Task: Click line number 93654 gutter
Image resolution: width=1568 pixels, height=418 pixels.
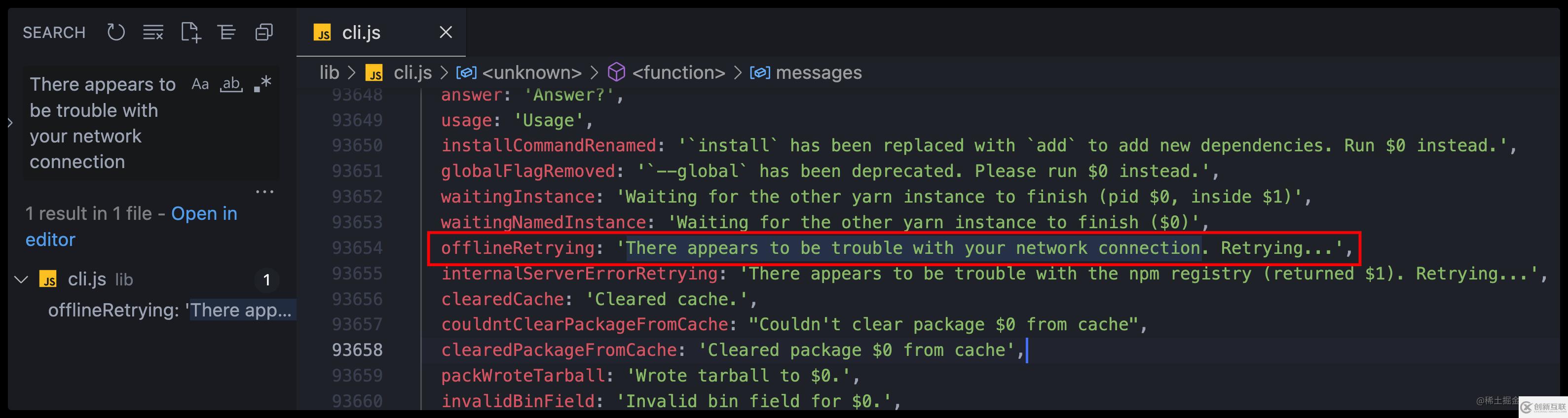Action: (x=357, y=248)
